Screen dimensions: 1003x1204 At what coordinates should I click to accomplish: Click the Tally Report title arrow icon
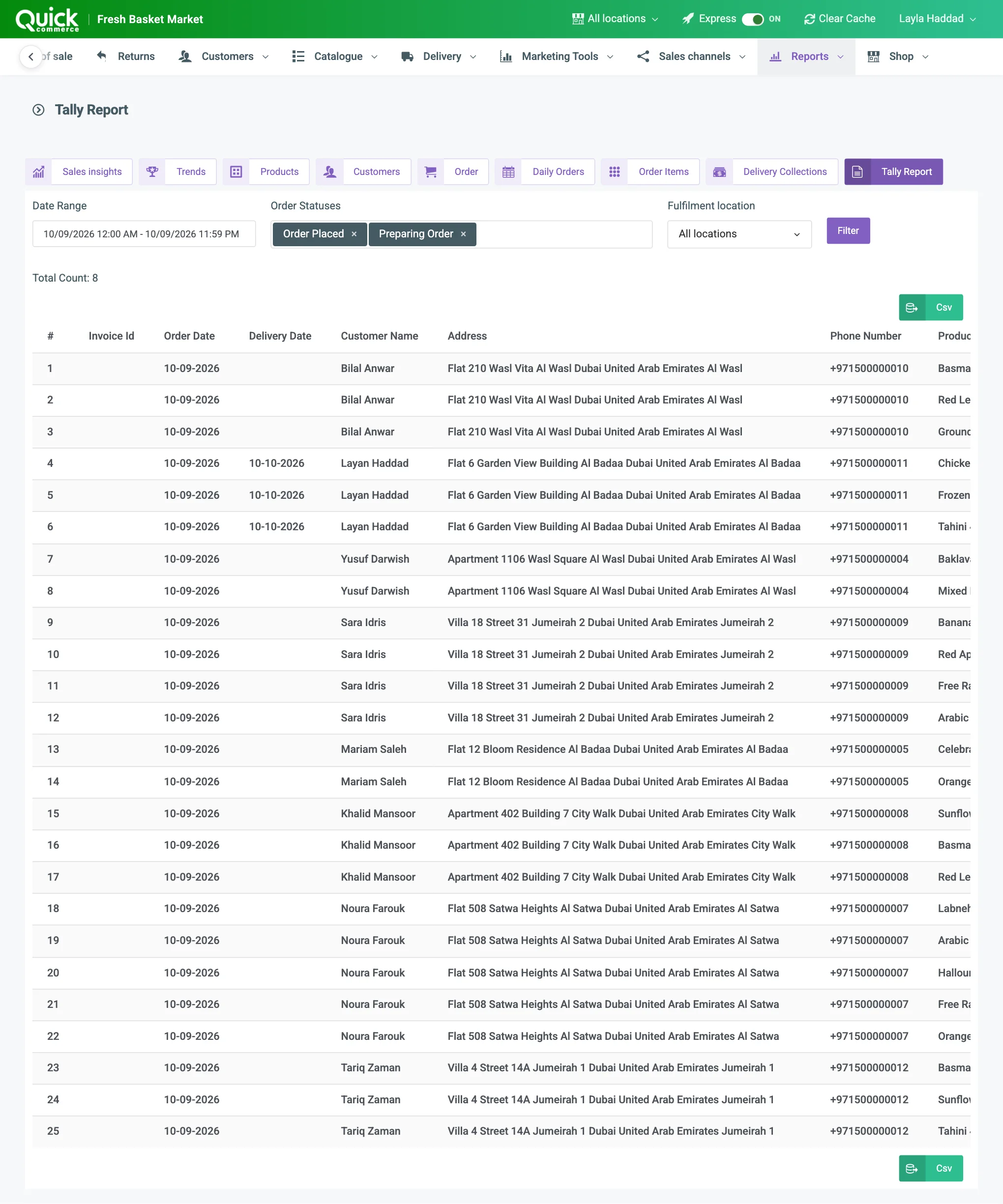click(38, 110)
